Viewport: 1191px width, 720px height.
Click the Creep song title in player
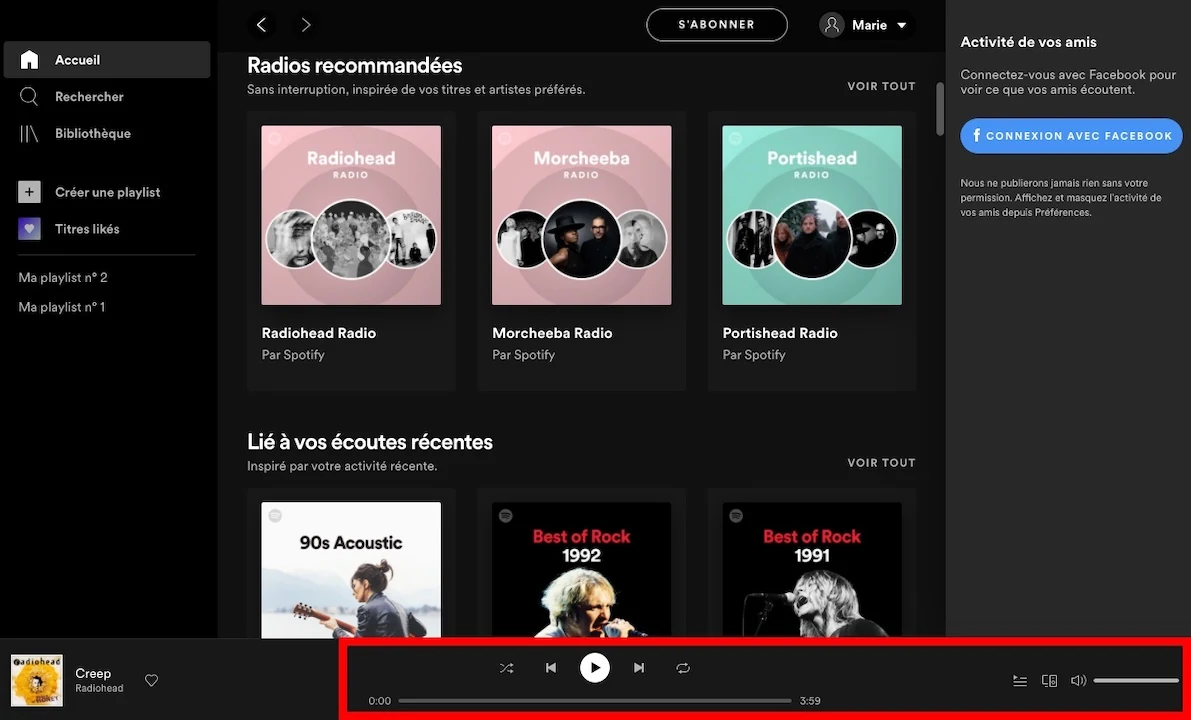coord(93,673)
